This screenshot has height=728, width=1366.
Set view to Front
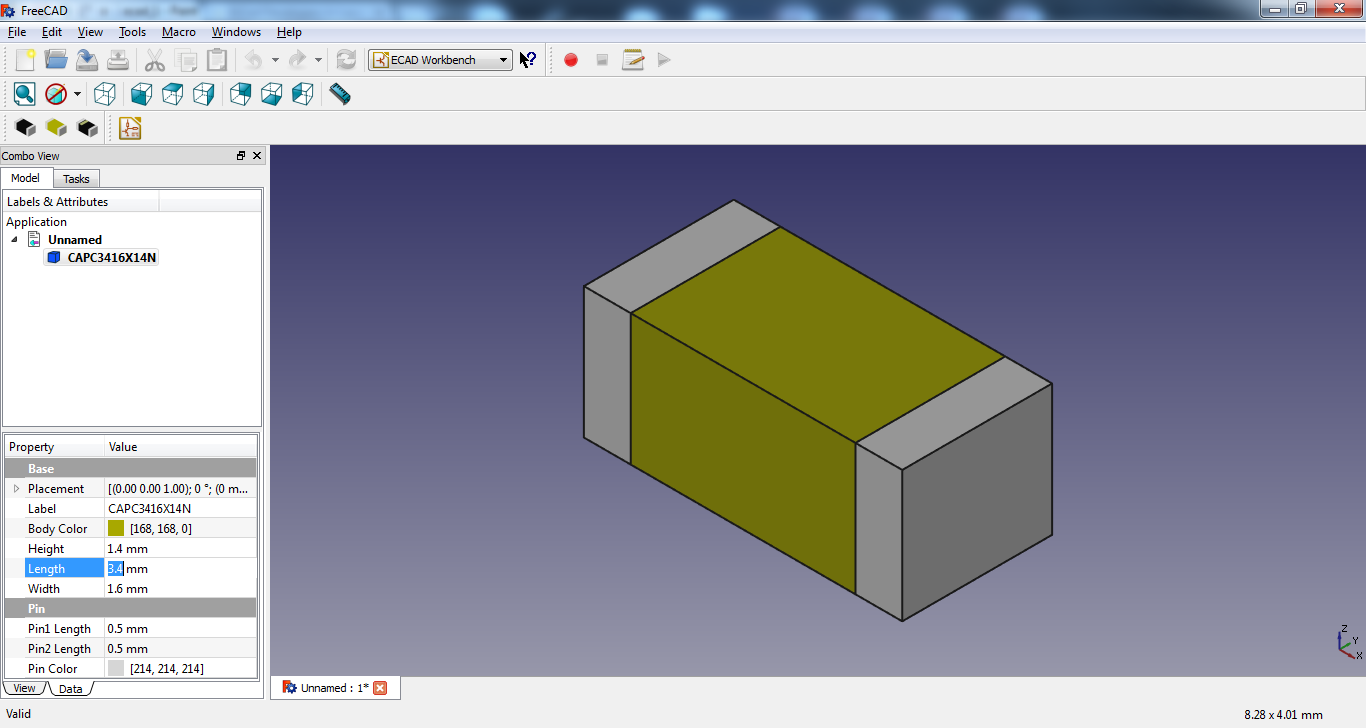pos(142,94)
